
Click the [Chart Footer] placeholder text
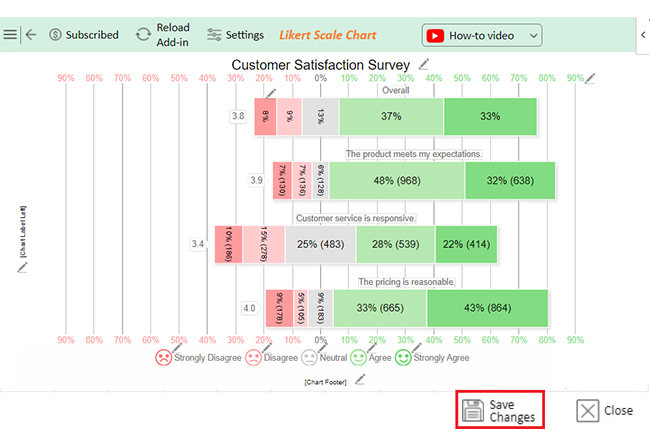tap(325, 382)
